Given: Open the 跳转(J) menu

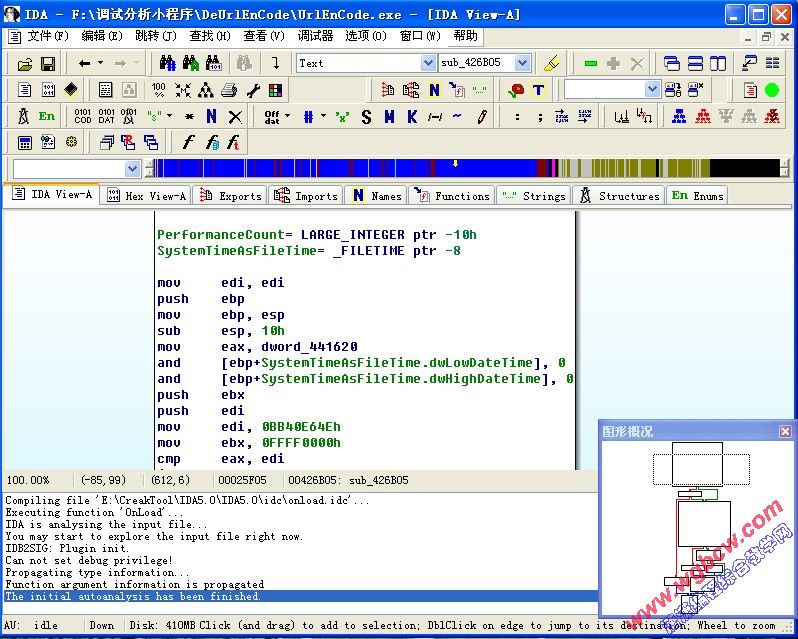Looking at the screenshot, I should (156, 36).
